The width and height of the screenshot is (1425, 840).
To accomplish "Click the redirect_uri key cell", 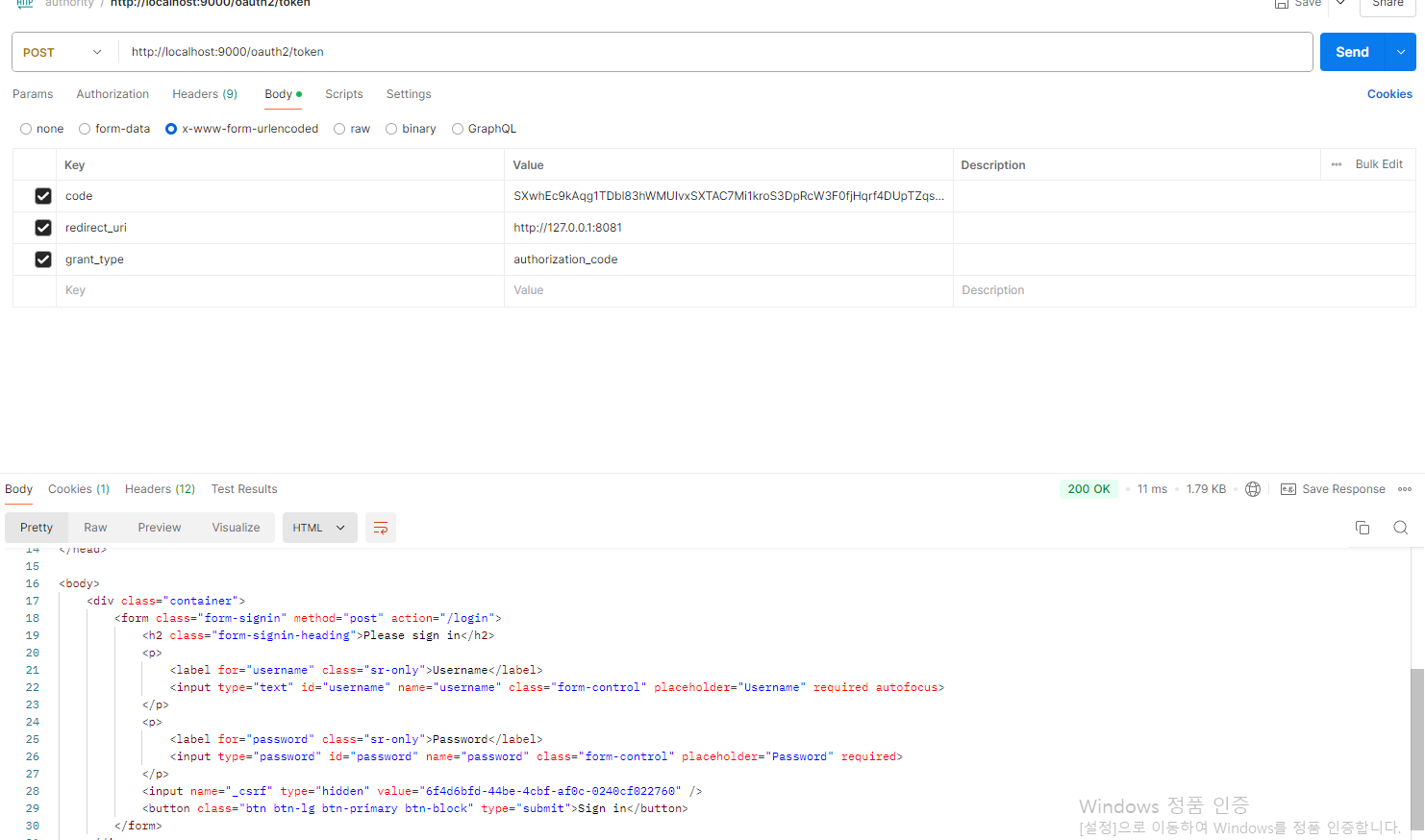I will (280, 228).
